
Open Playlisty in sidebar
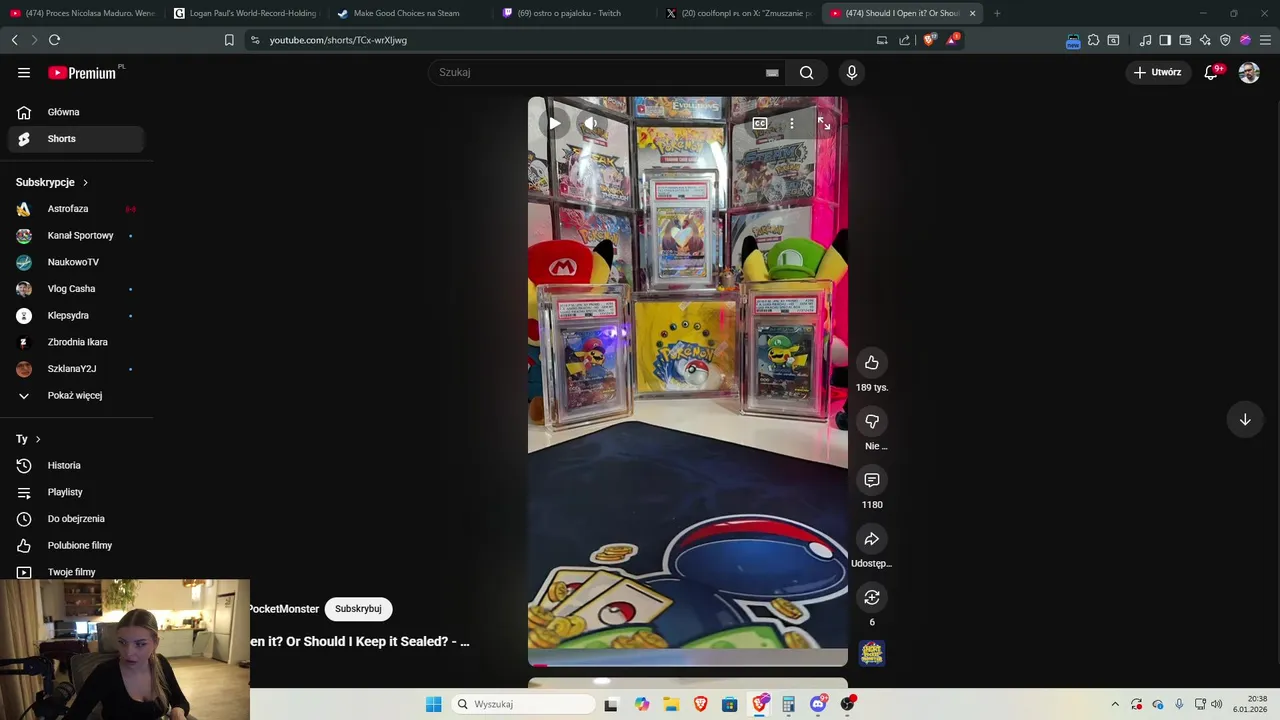tap(76, 492)
